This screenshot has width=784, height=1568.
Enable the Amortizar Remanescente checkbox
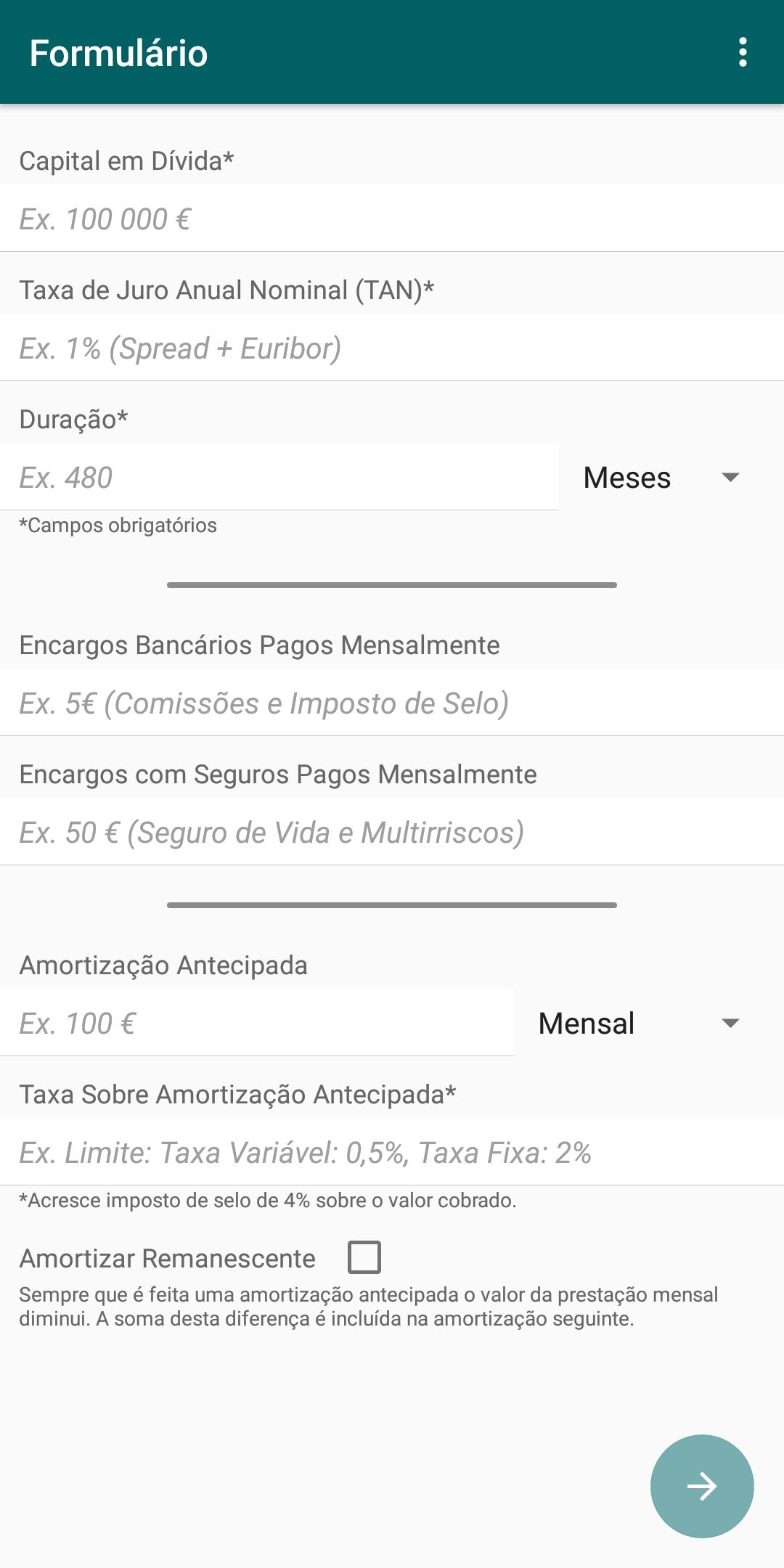pos(364,1257)
